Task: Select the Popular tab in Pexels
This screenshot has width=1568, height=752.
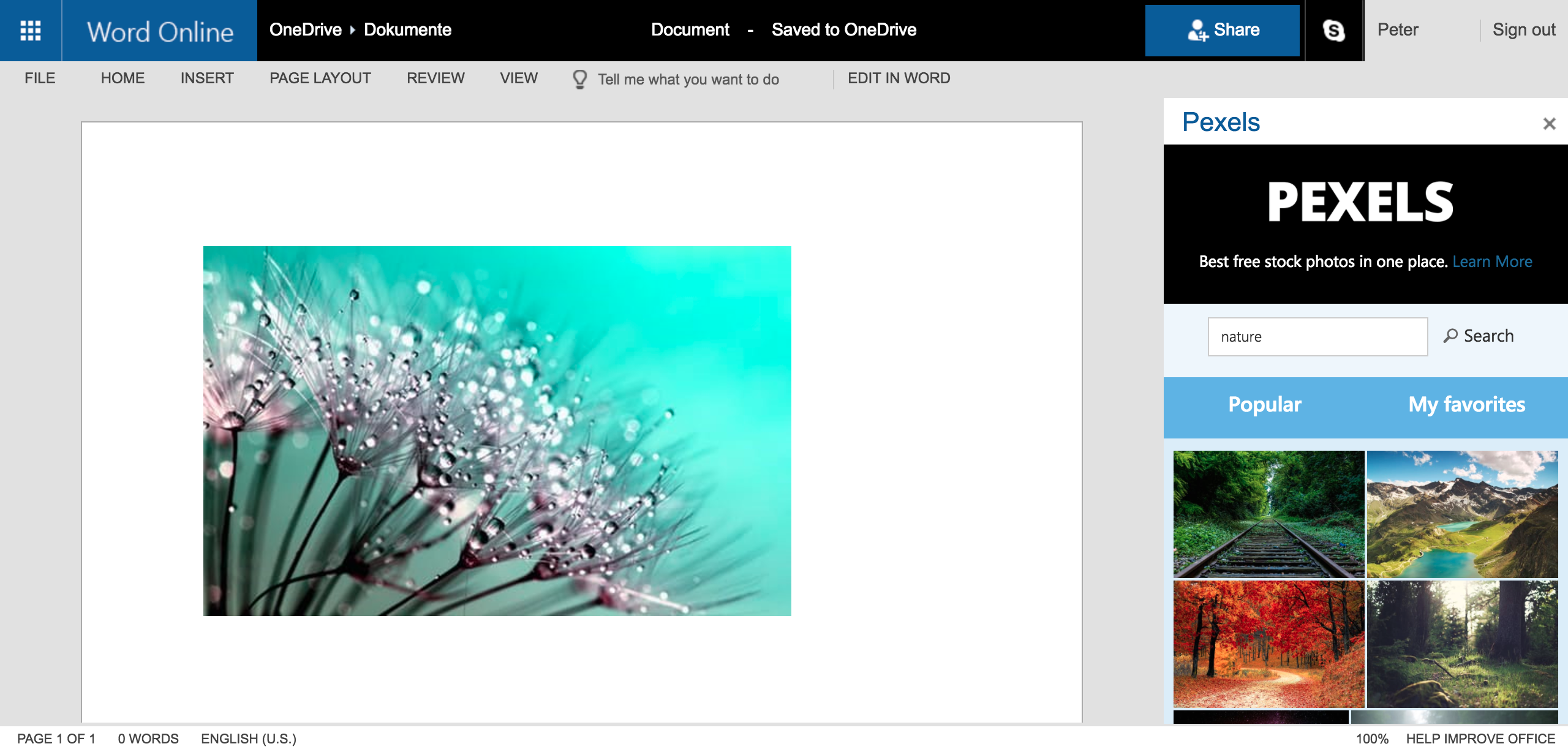Action: pos(1265,404)
